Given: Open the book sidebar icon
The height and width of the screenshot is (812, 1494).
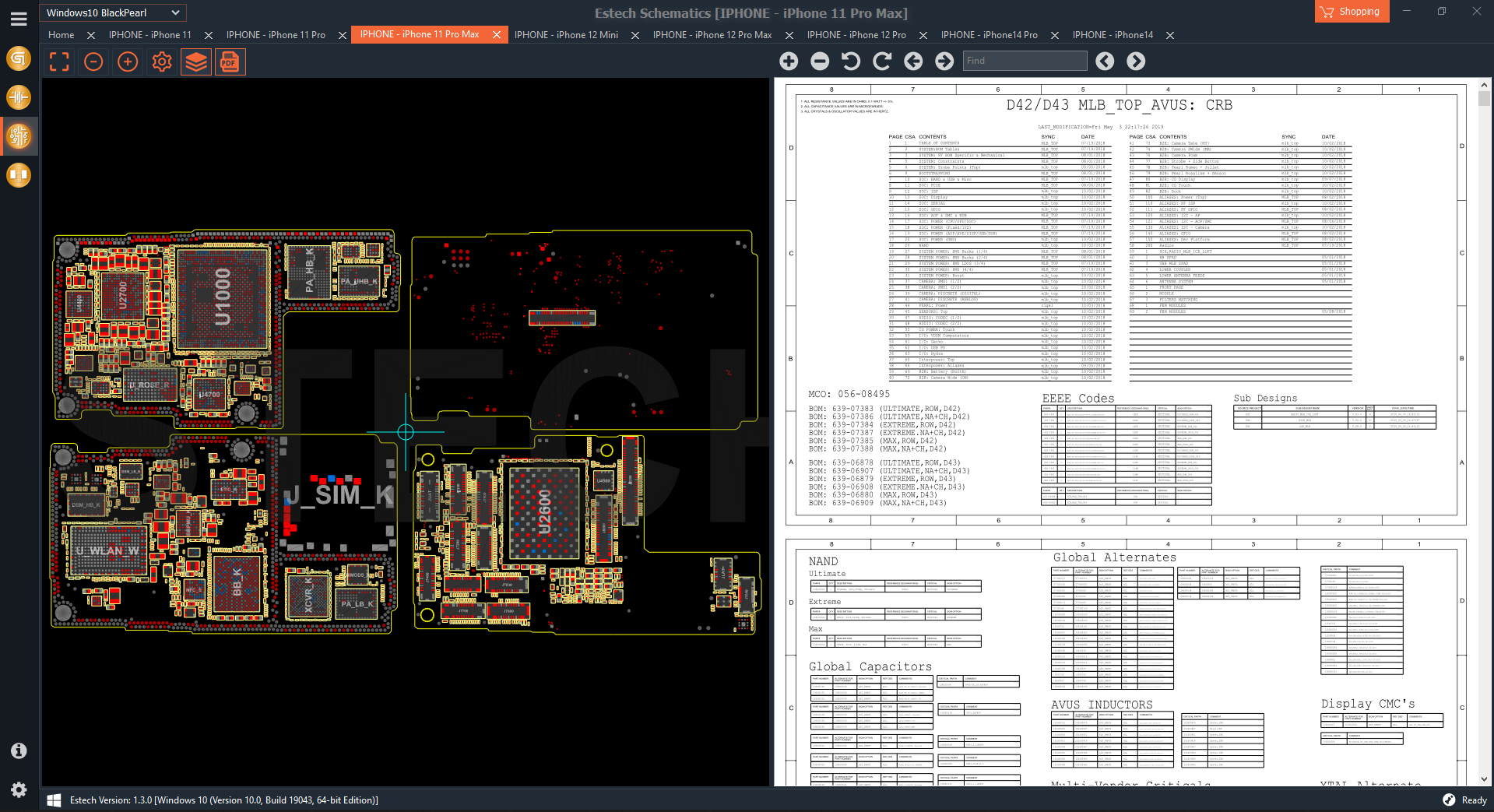Looking at the screenshot, I should tap(19, 175).
